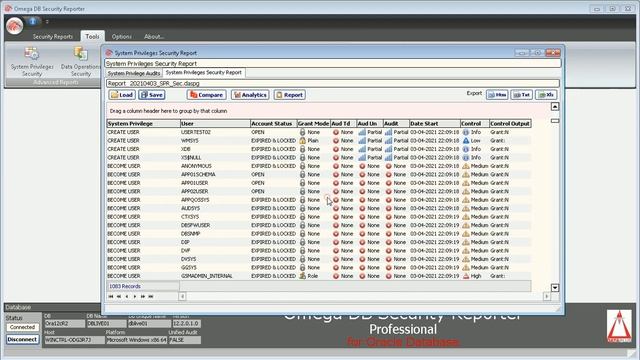Click the Report button
Viewport: 640px width, 360px height.
[x=290, y=95]
